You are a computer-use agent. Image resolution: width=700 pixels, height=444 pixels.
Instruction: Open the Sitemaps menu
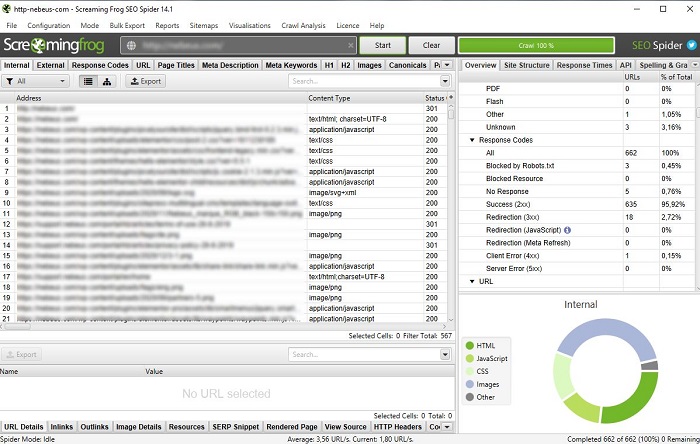click(204, 25)
